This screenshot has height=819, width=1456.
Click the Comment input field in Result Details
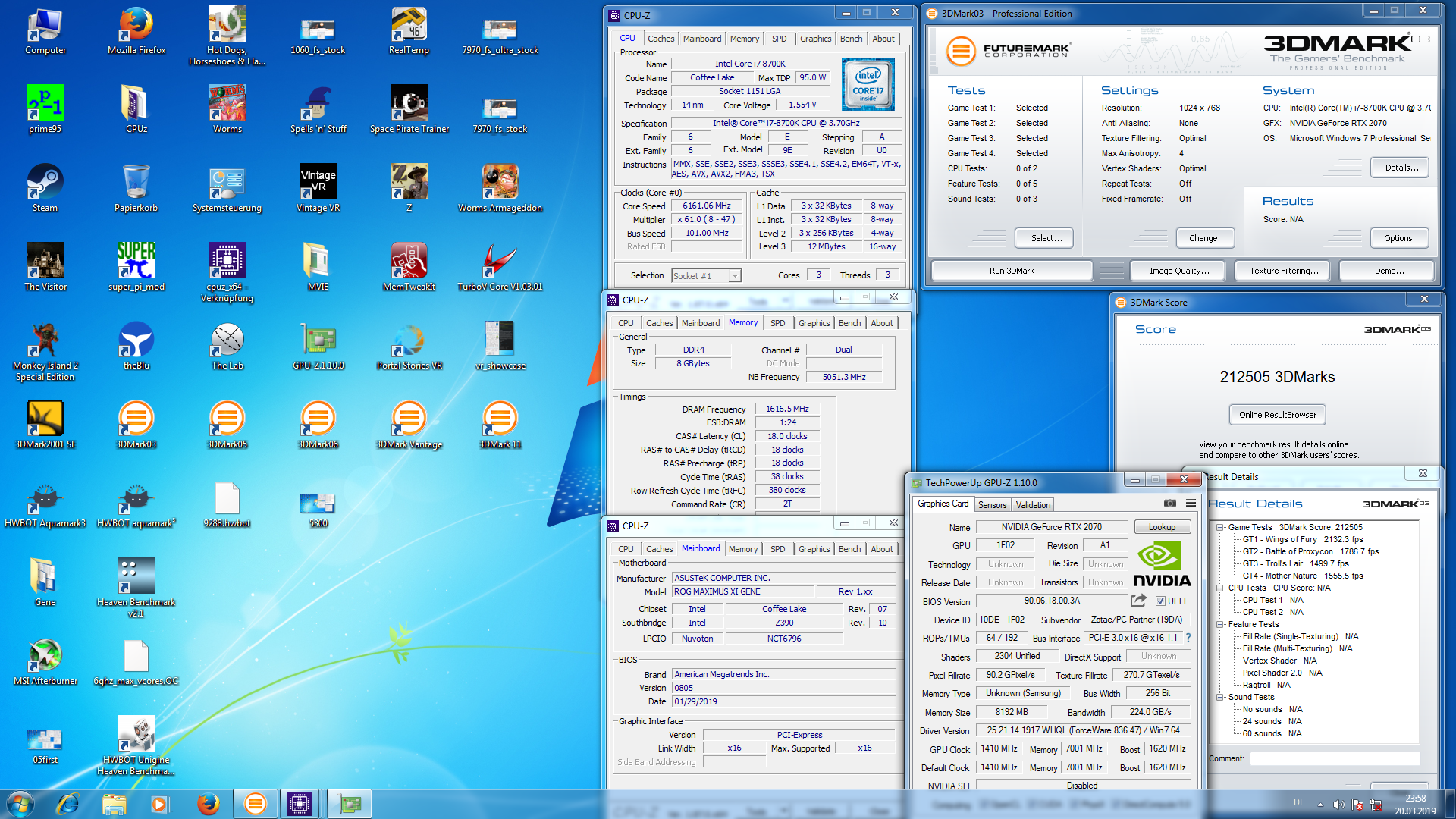tap(1335, 758)
